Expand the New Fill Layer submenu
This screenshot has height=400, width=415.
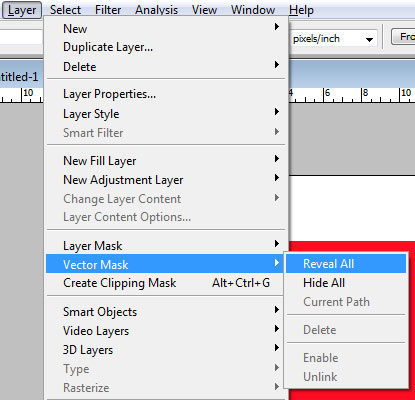tap(166, 161)
